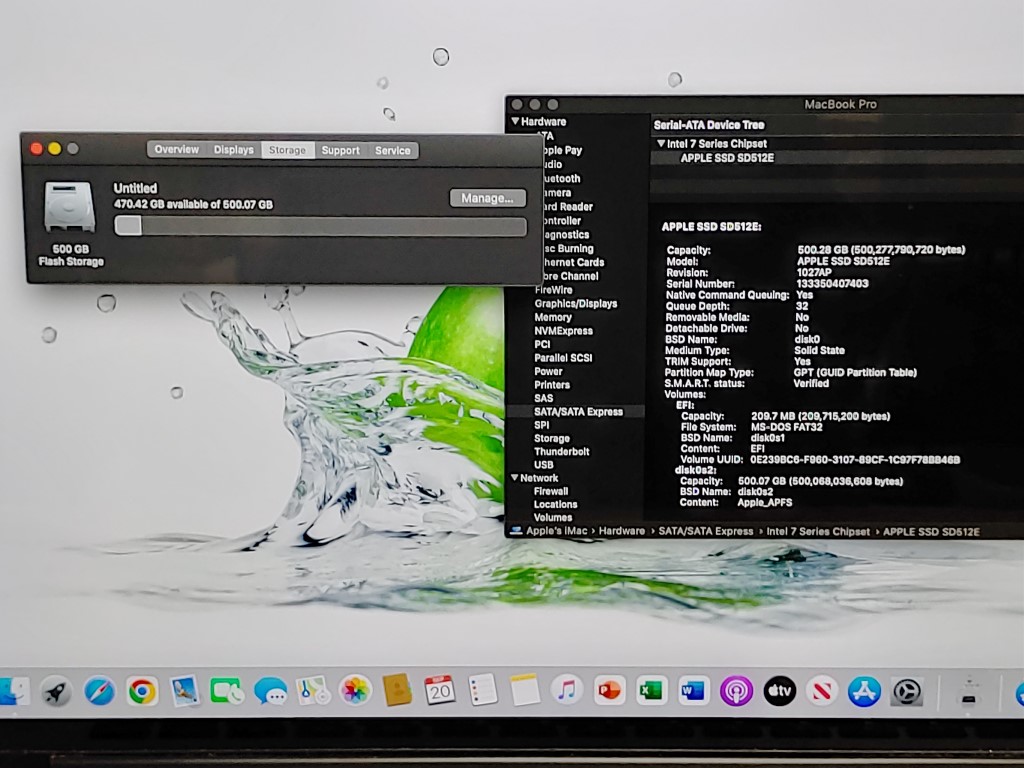Click Apple's iMac in the path bar
Image resolution: width=1024 pixels, height=768 pixels.
pos(556,531)
